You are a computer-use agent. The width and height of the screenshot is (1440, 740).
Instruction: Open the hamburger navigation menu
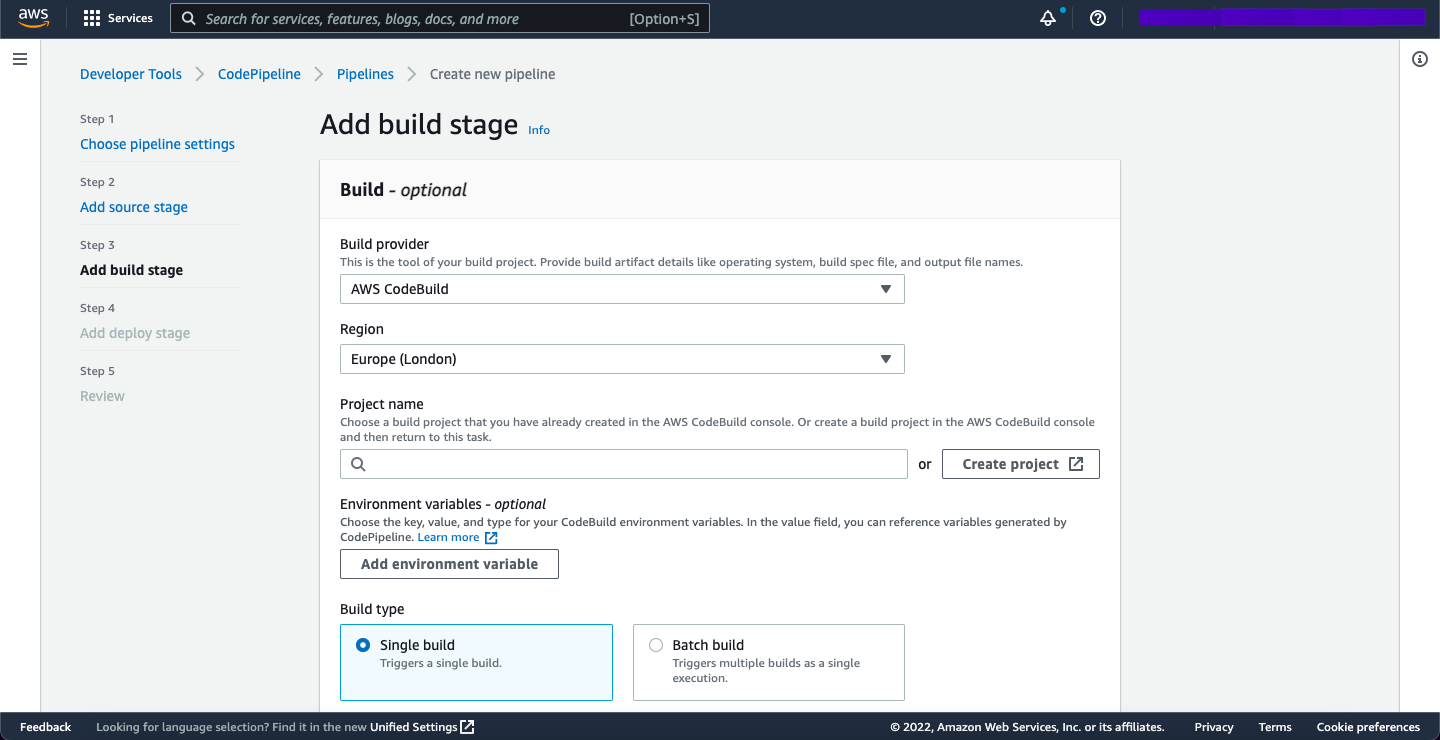point(19,59)
